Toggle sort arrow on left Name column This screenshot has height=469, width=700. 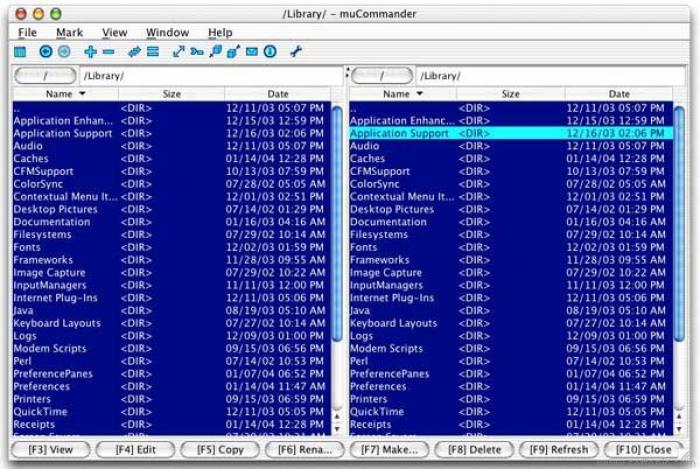point(82,94)
